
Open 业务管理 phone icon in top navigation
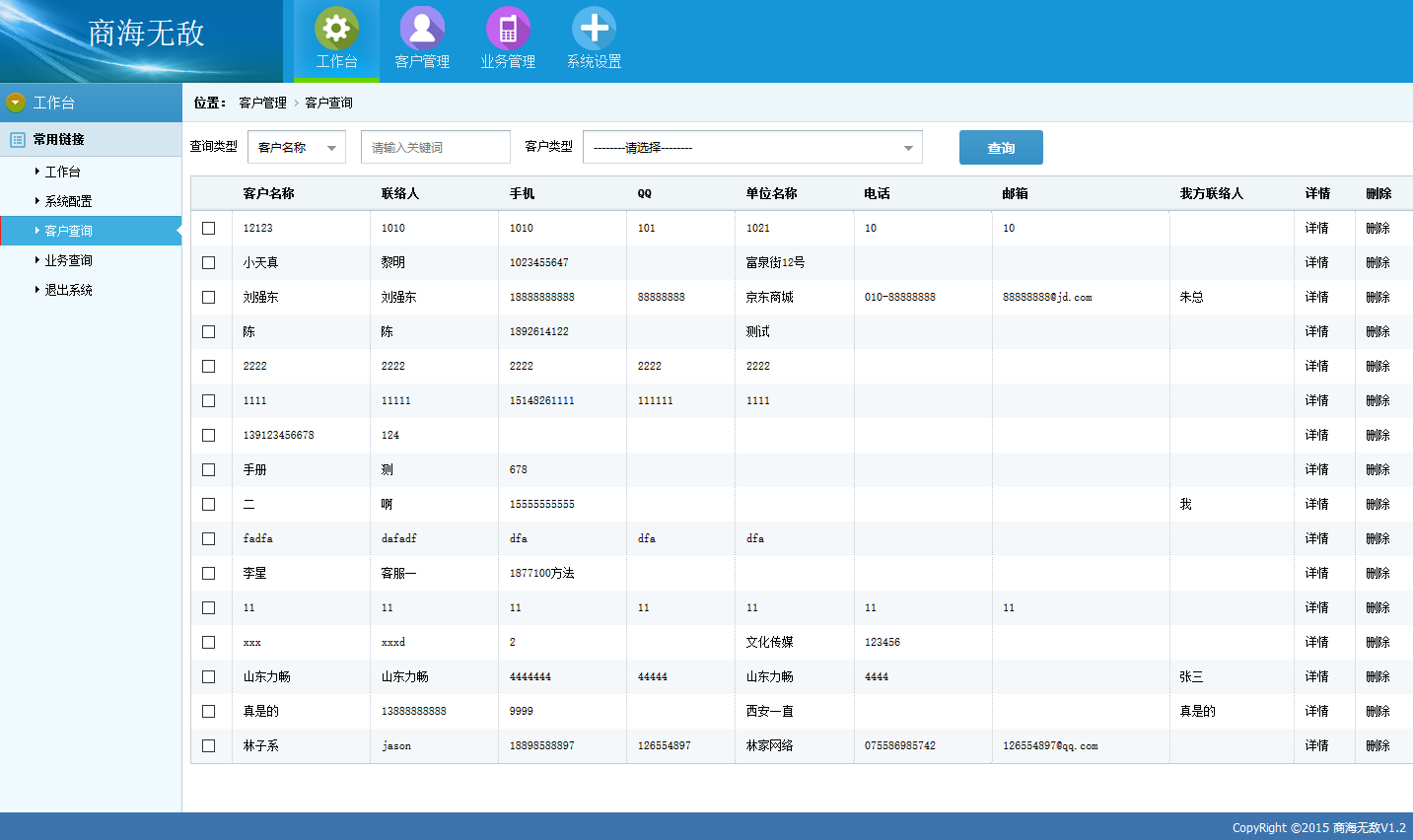pos(508,29)
